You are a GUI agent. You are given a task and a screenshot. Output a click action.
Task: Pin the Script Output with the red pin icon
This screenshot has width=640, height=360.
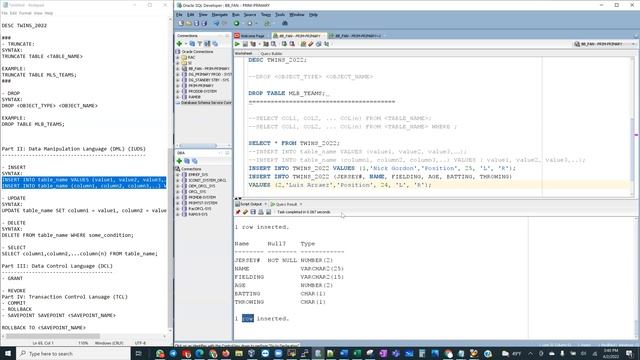[238, 212]
